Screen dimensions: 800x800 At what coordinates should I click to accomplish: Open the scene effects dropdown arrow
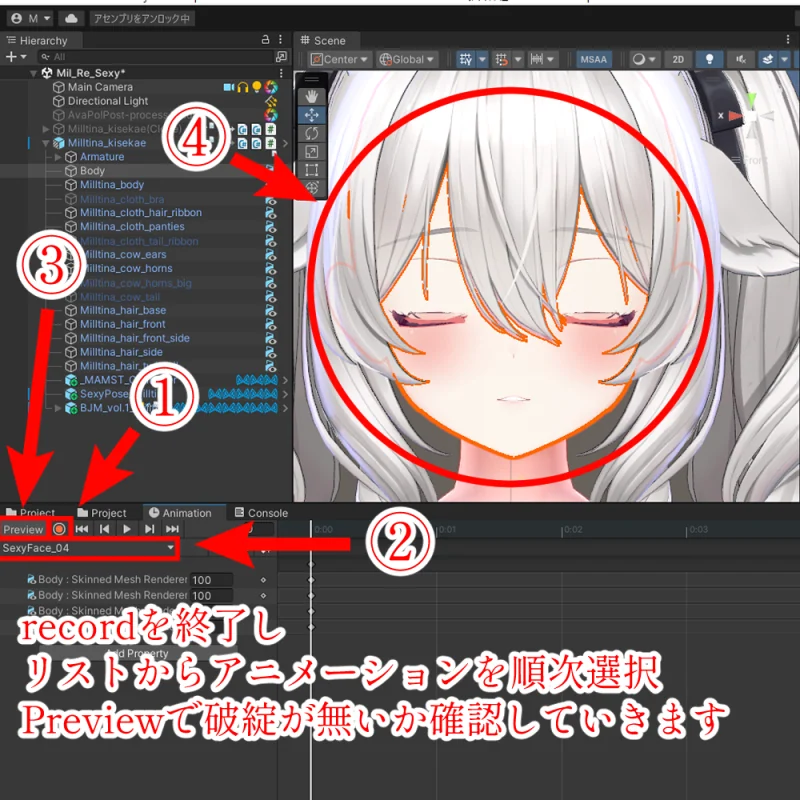click(x=784, y=59)
